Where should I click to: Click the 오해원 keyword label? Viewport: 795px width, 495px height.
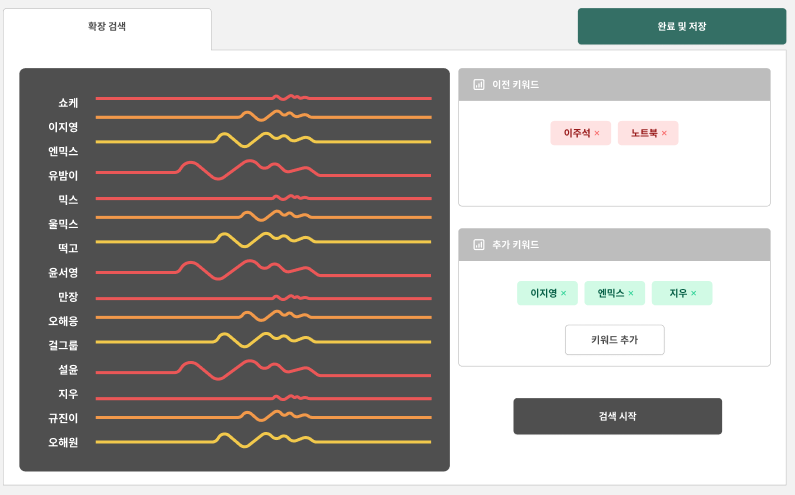click(x=63, y=442)
